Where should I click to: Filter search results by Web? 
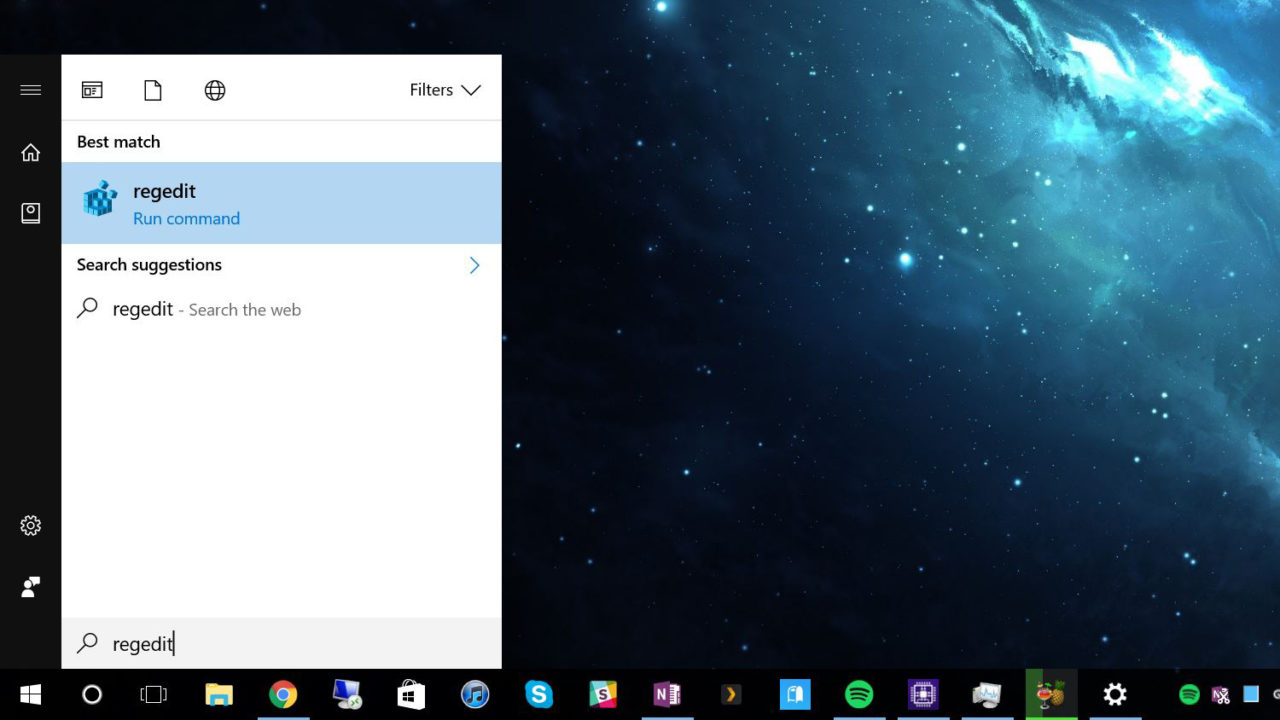215,90
